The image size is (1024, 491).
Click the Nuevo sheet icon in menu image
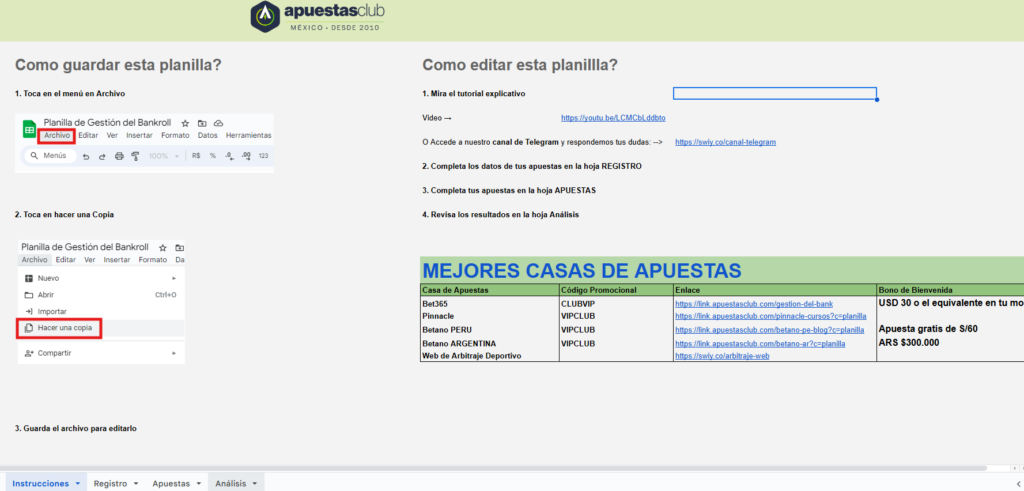(x=29, y=278)
